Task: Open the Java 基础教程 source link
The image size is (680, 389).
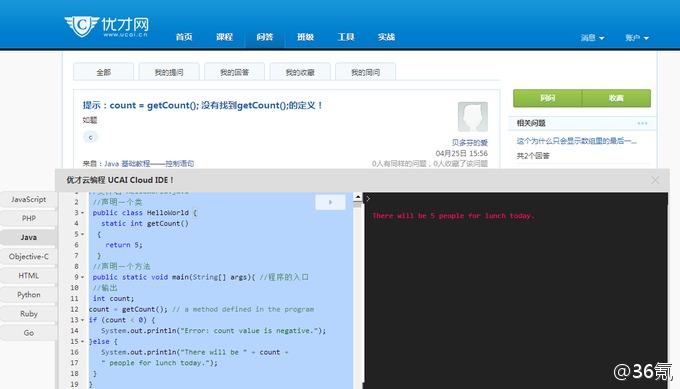Action: (149, 163)
